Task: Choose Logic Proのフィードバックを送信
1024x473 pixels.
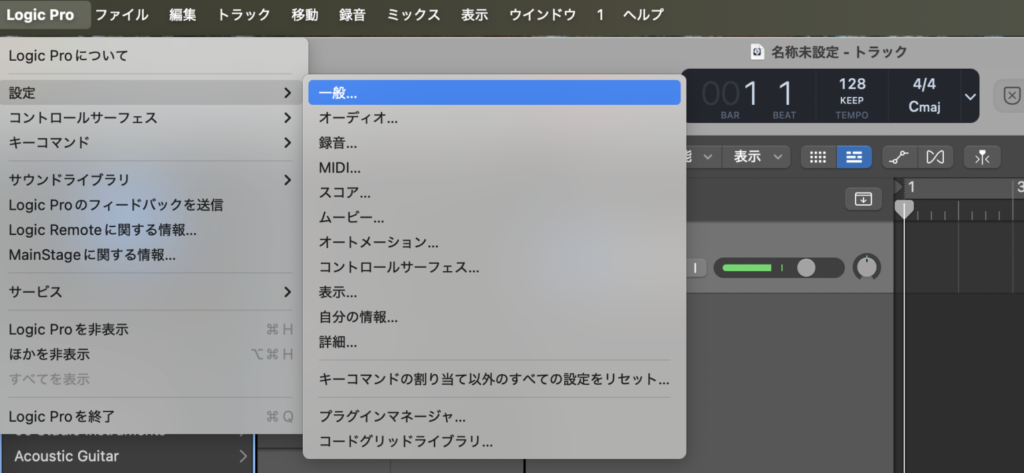Action: [x=153, y=205]
